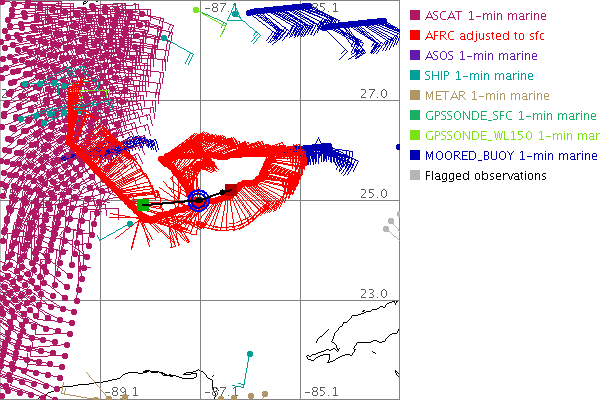Screen dimensions: 600x400
Task: Click the green square marker on the track
Action: (144, 205)
